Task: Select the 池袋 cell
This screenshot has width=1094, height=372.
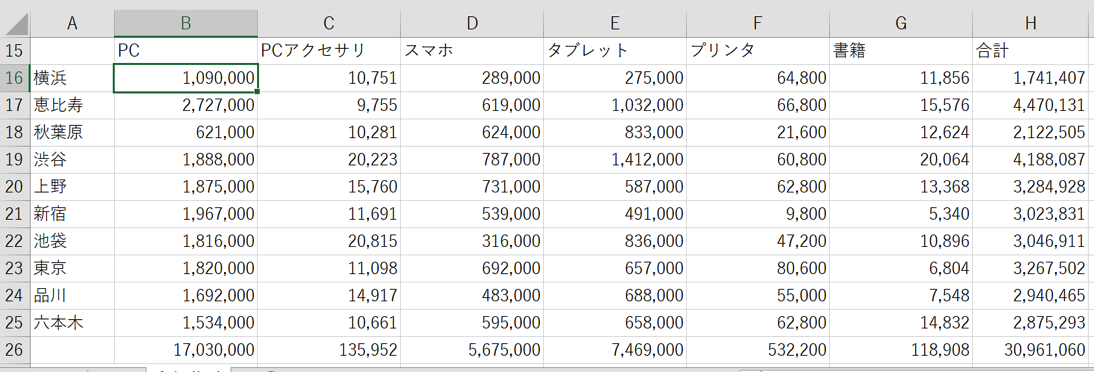Action: [72, 241]
